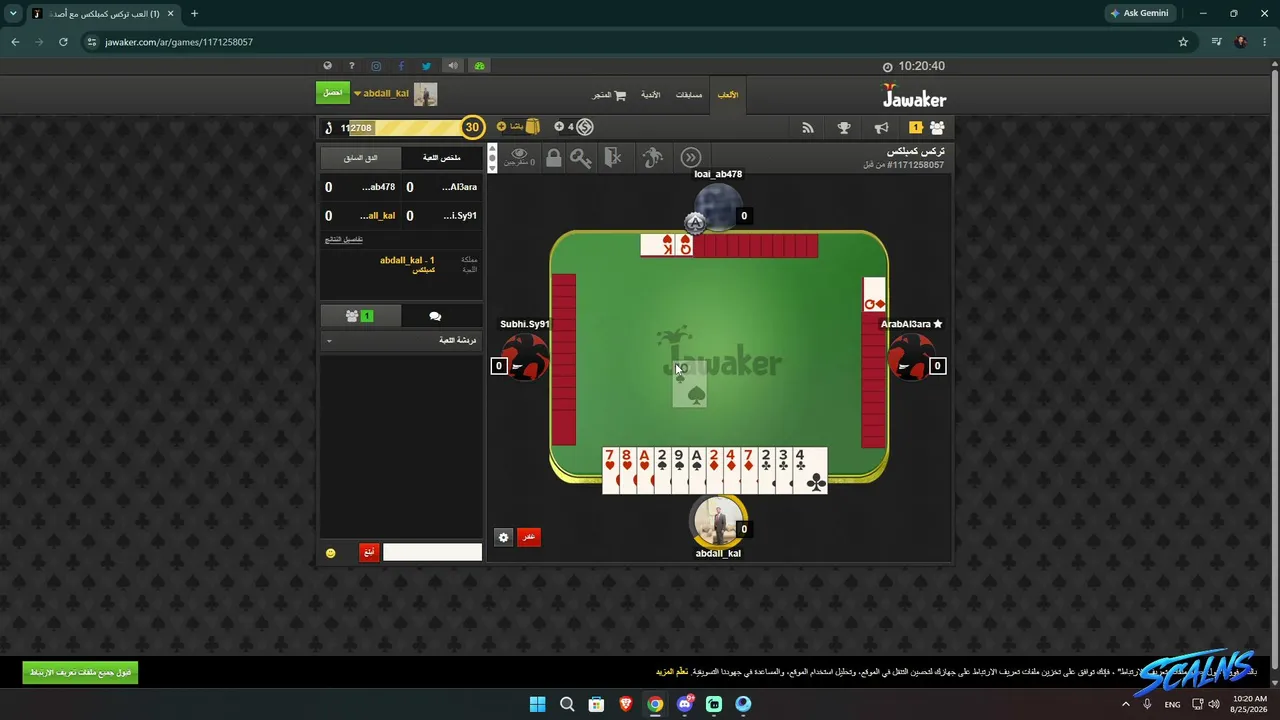Click the language globe icon
1280x720 pixels.
point(327,66)
